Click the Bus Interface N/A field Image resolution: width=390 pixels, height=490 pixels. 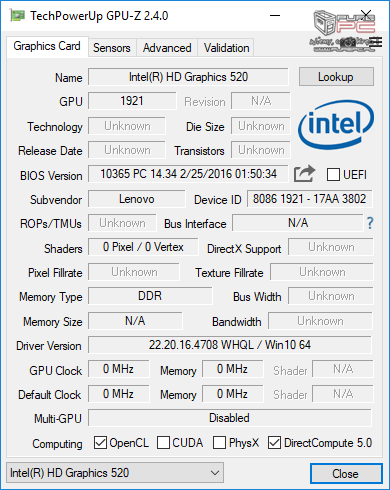[298, 223]
